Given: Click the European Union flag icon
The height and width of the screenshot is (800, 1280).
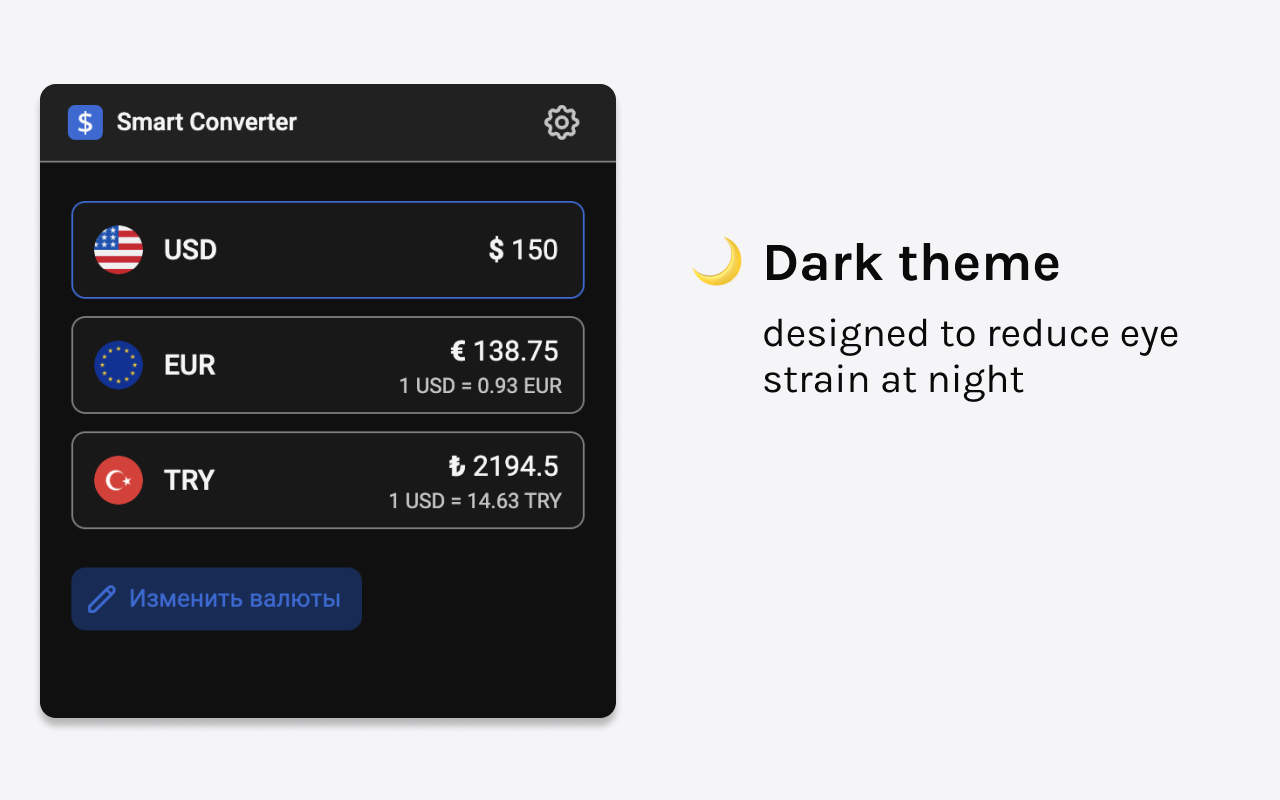Looking at the screenshot, I should [x=118, y=365].
